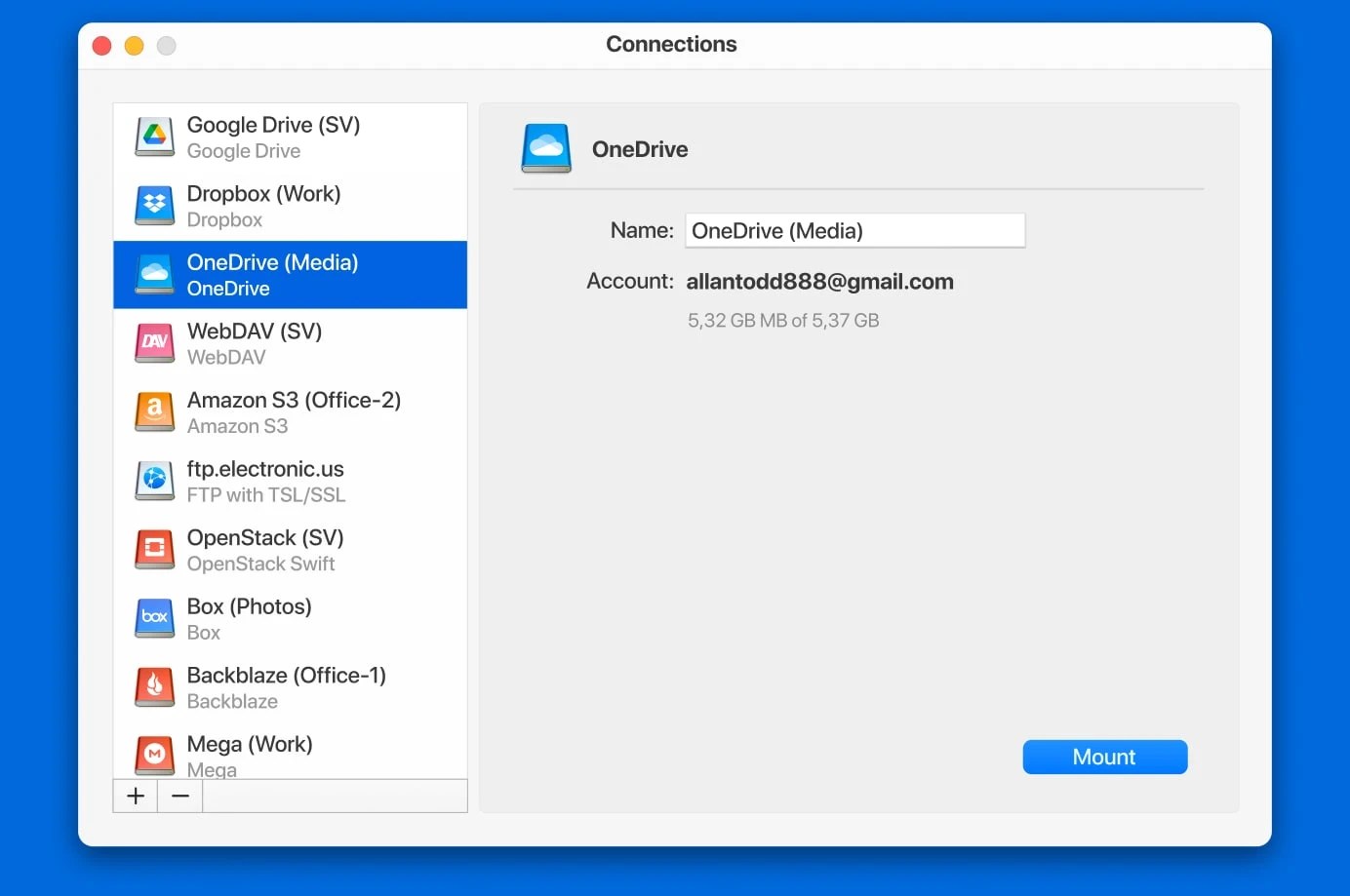Click the Box service icon
Image resolution: width=1350 pixels, height=896 pixels.
(153, 618)
